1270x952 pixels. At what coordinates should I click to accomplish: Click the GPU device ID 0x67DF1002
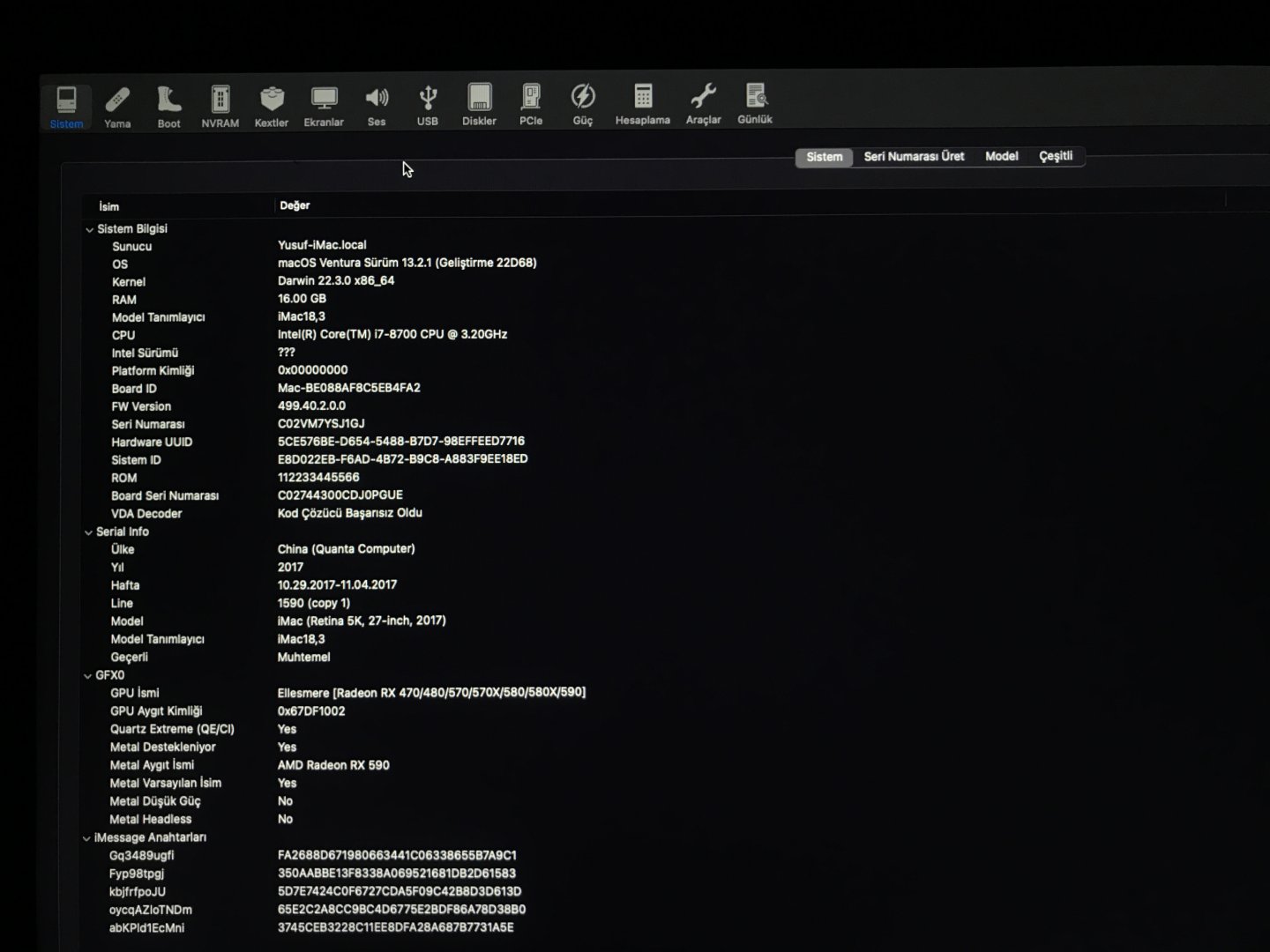pos(311,711)
